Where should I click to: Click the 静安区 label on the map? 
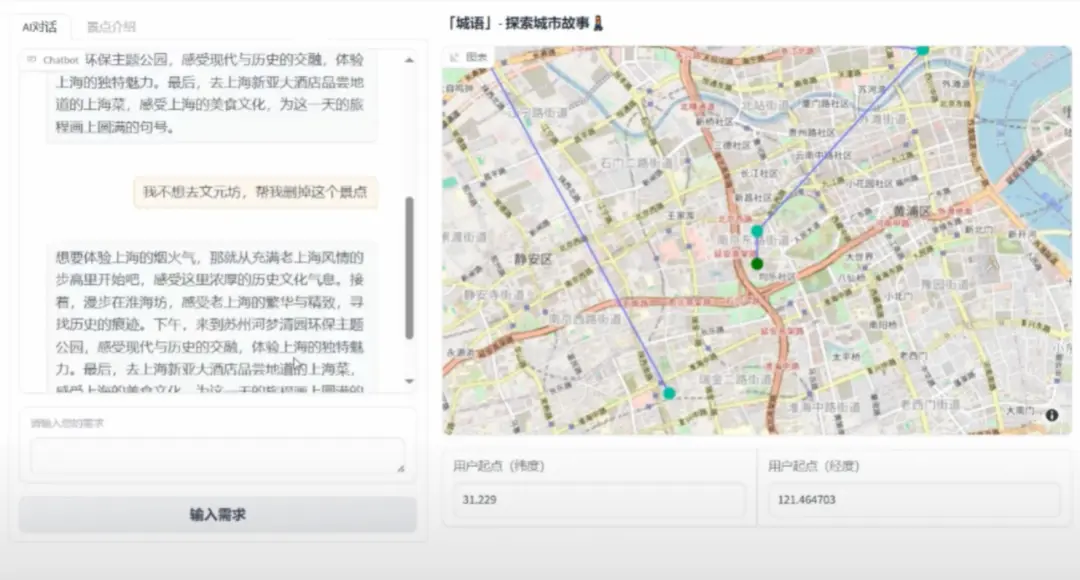pyautogui.click(x=533, y=260)
